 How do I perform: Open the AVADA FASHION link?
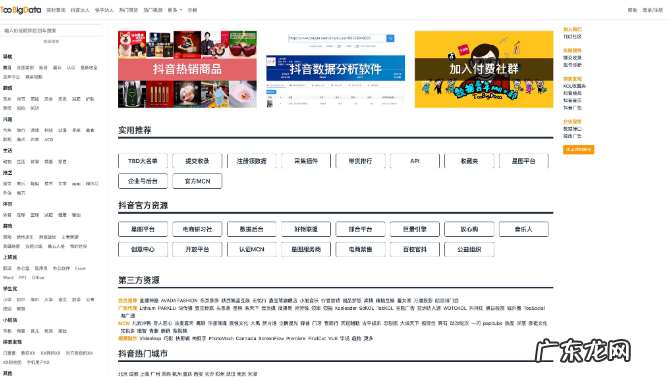pyautogui.click(x=179, y=301)
